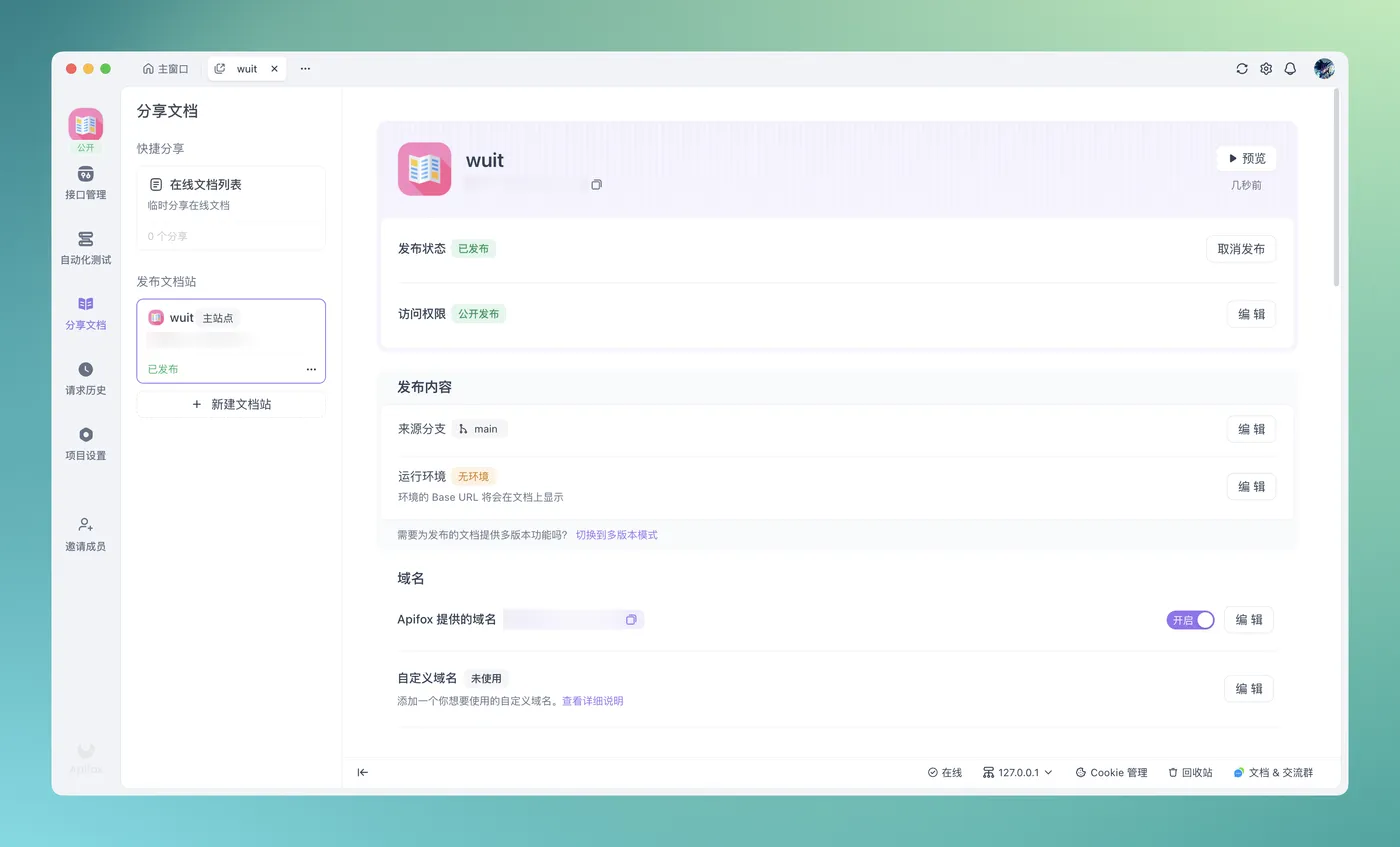Click the 在线 status in status bar
This screenshot has width=1400, height=847.
coord(944,772)
